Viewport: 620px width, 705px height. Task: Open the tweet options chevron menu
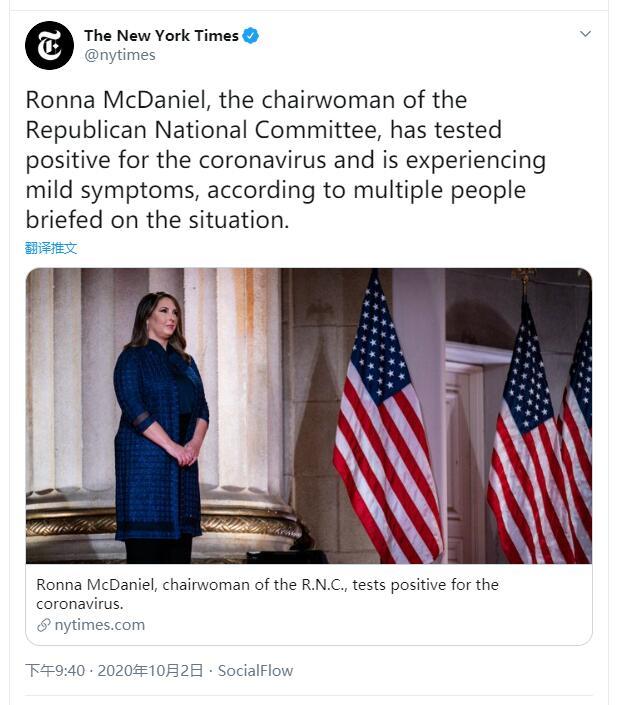(586, 34)
